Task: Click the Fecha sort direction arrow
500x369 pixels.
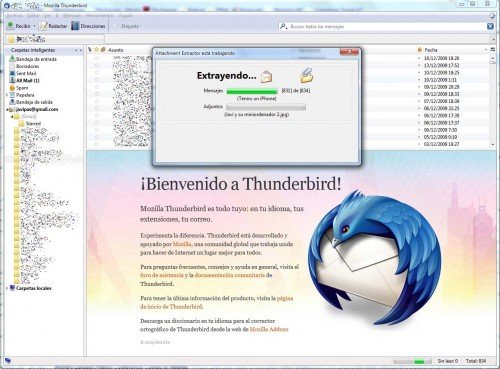Action: (x=486, y=50)
